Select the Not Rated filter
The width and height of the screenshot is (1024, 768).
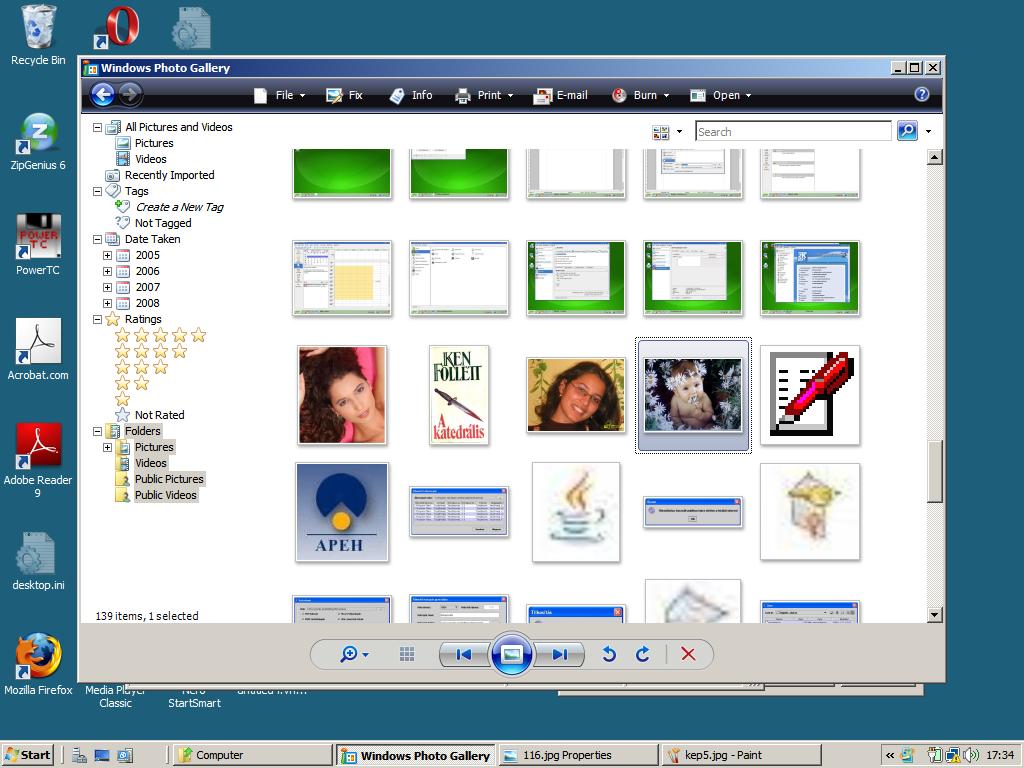(159, 415)
